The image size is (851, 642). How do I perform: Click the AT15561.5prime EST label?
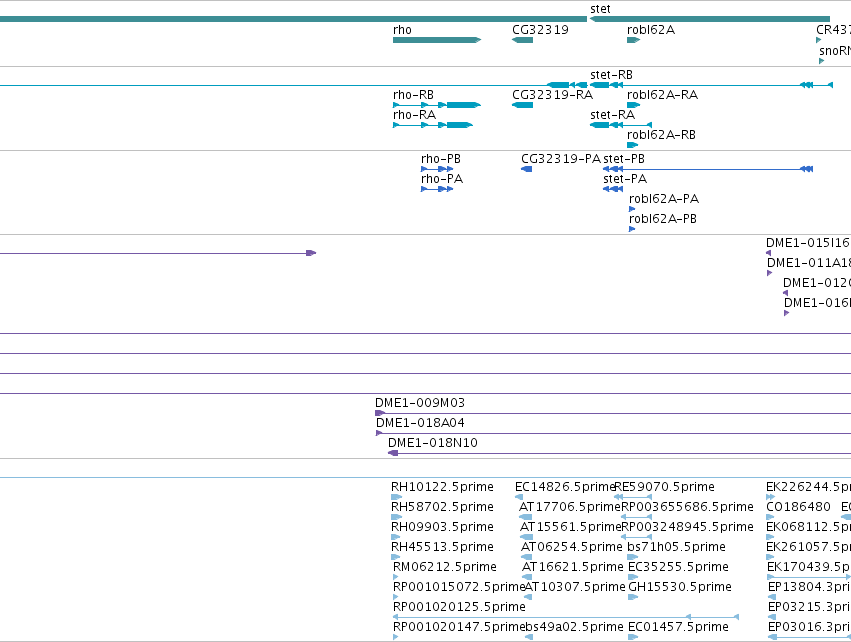(570, 527)
